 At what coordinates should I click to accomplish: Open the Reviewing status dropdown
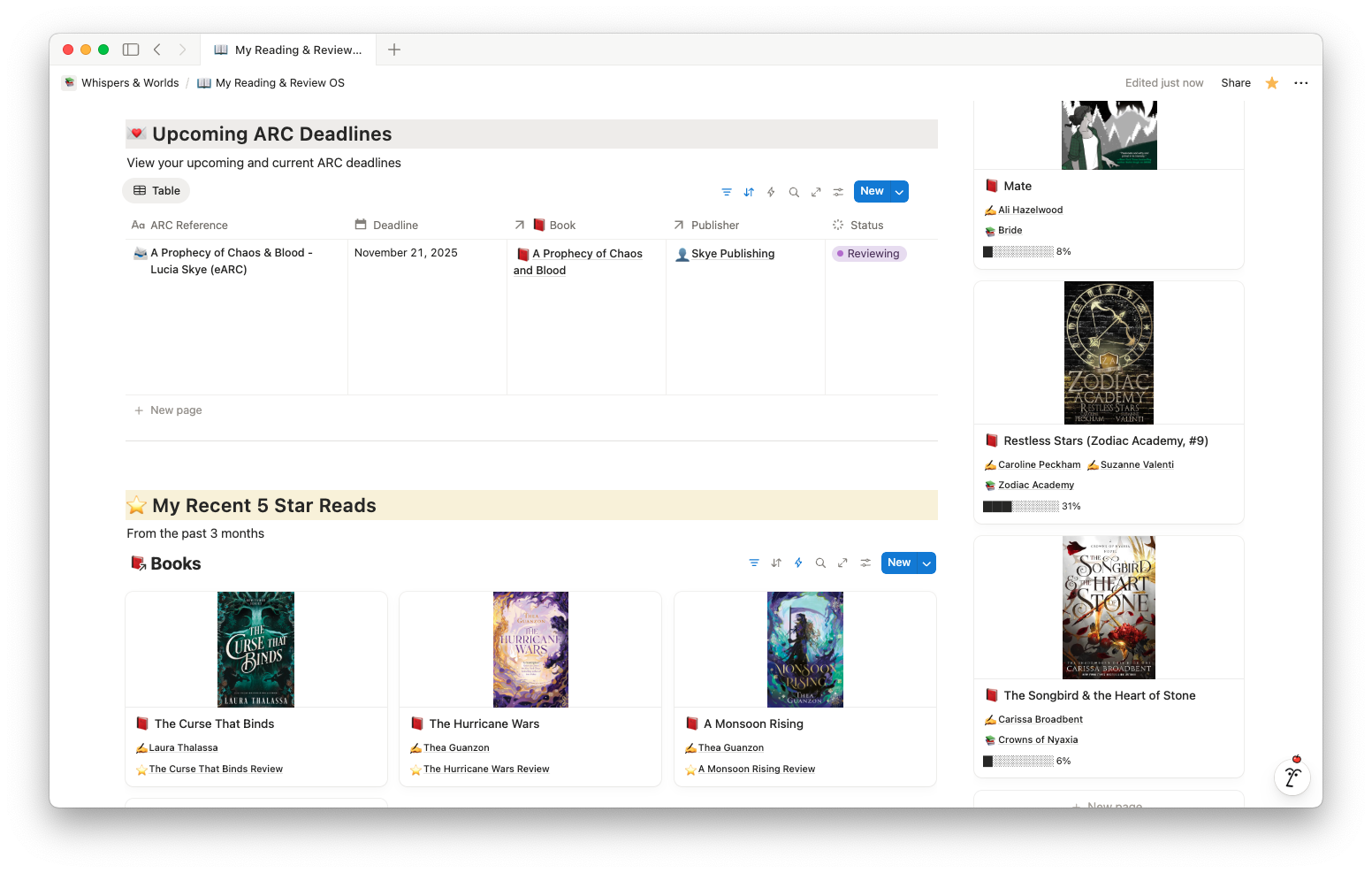(x=871, y=254)
